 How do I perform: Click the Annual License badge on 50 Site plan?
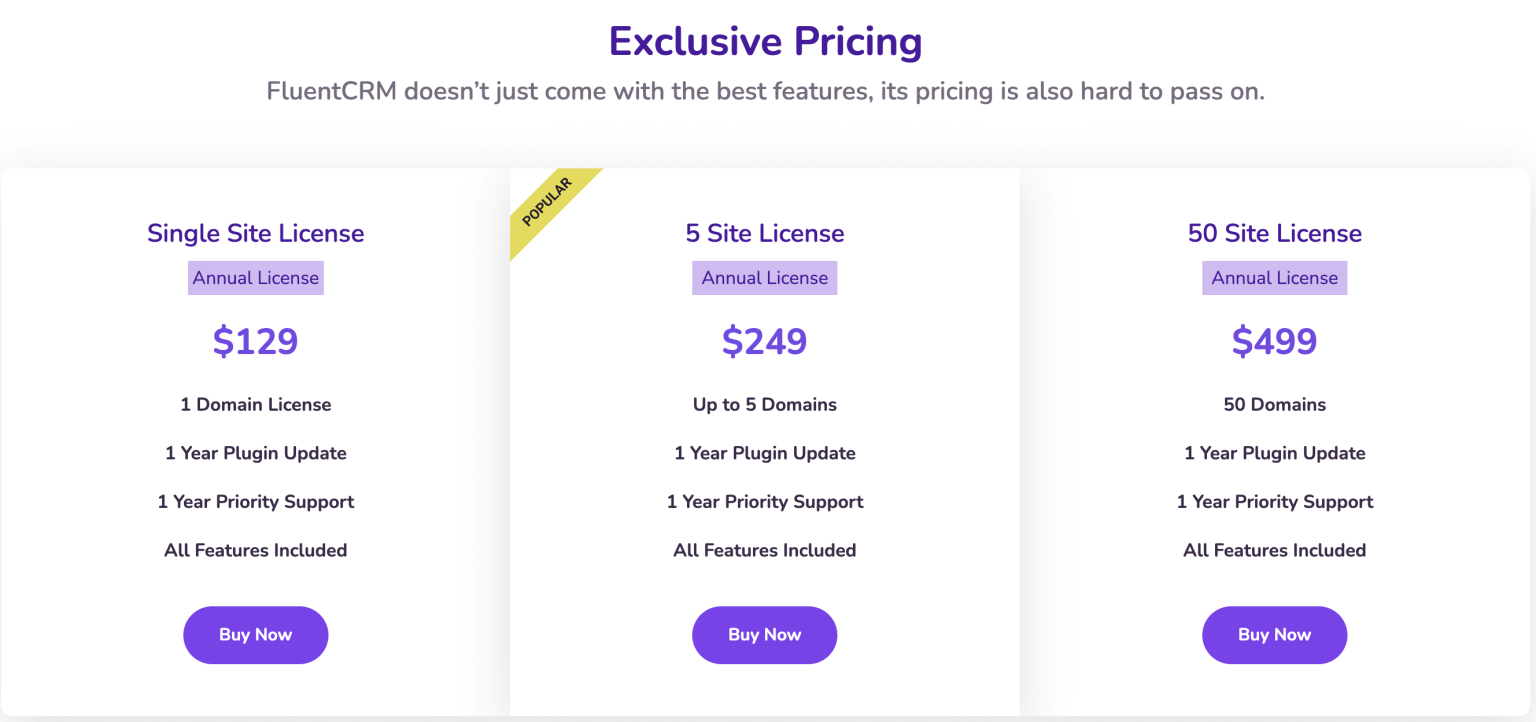click(1274, 278)
